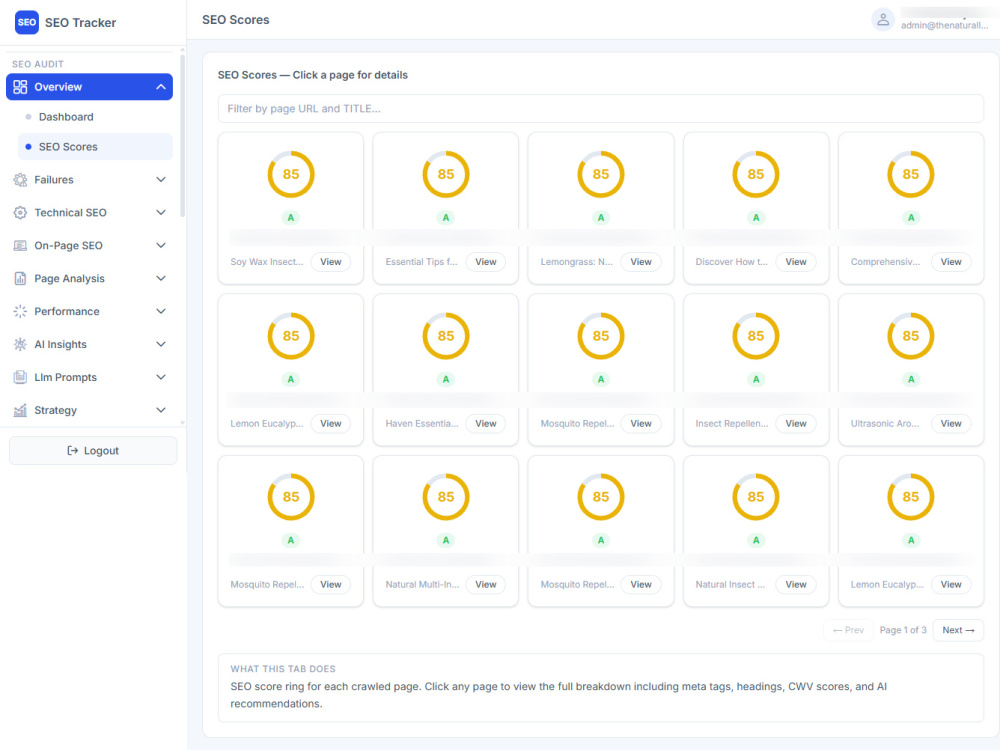This screenshot has width=1000, height=750.
Task: Click the Prev pagination button
Action: (x=848, y=630)
